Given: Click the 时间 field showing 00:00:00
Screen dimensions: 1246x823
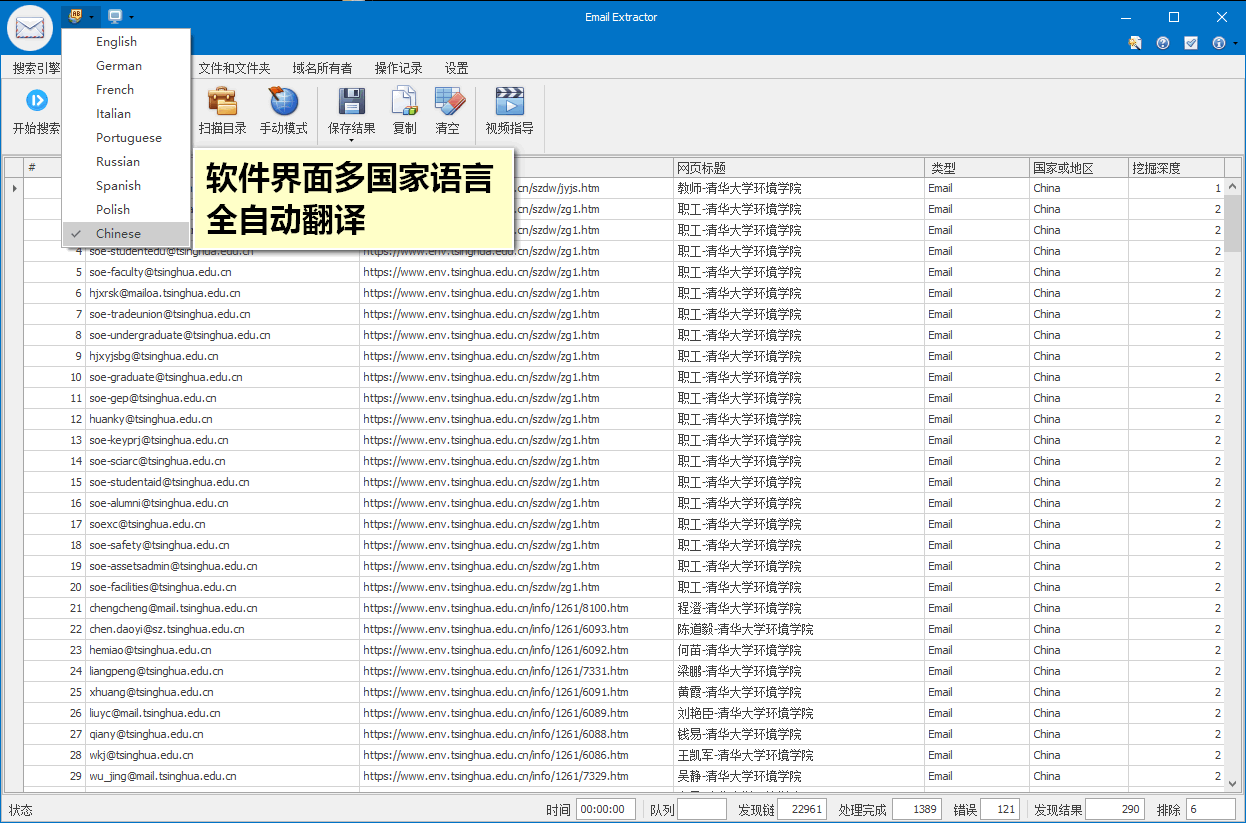Looking at the screenshot, I should (x=605, y=810).
